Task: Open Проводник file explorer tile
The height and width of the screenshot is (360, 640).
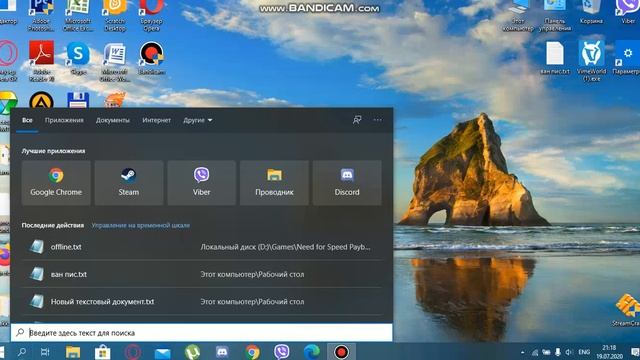Action: click(x=274, y=182)
